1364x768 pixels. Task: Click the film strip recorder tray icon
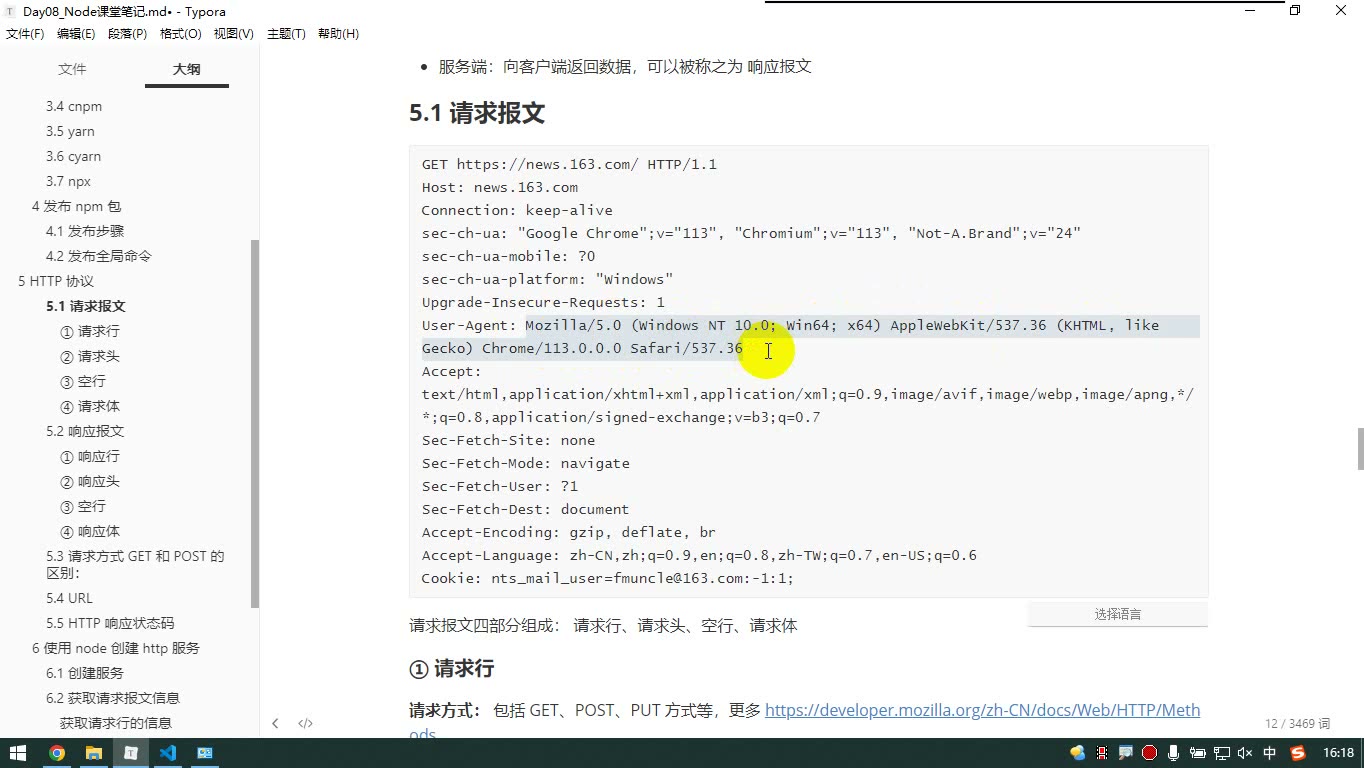[1102, 753]
